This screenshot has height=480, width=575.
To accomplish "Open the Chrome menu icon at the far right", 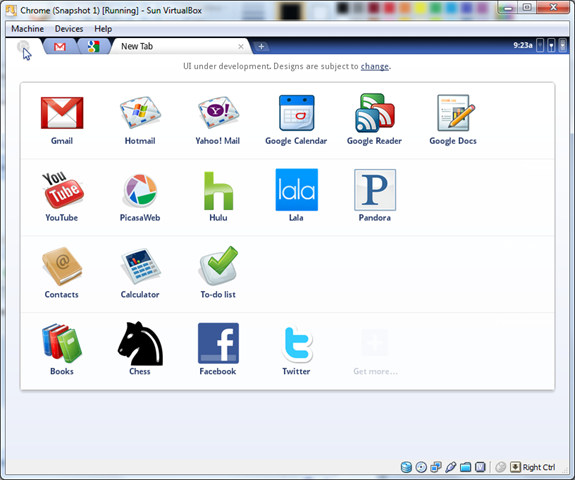I will point(563,45).
